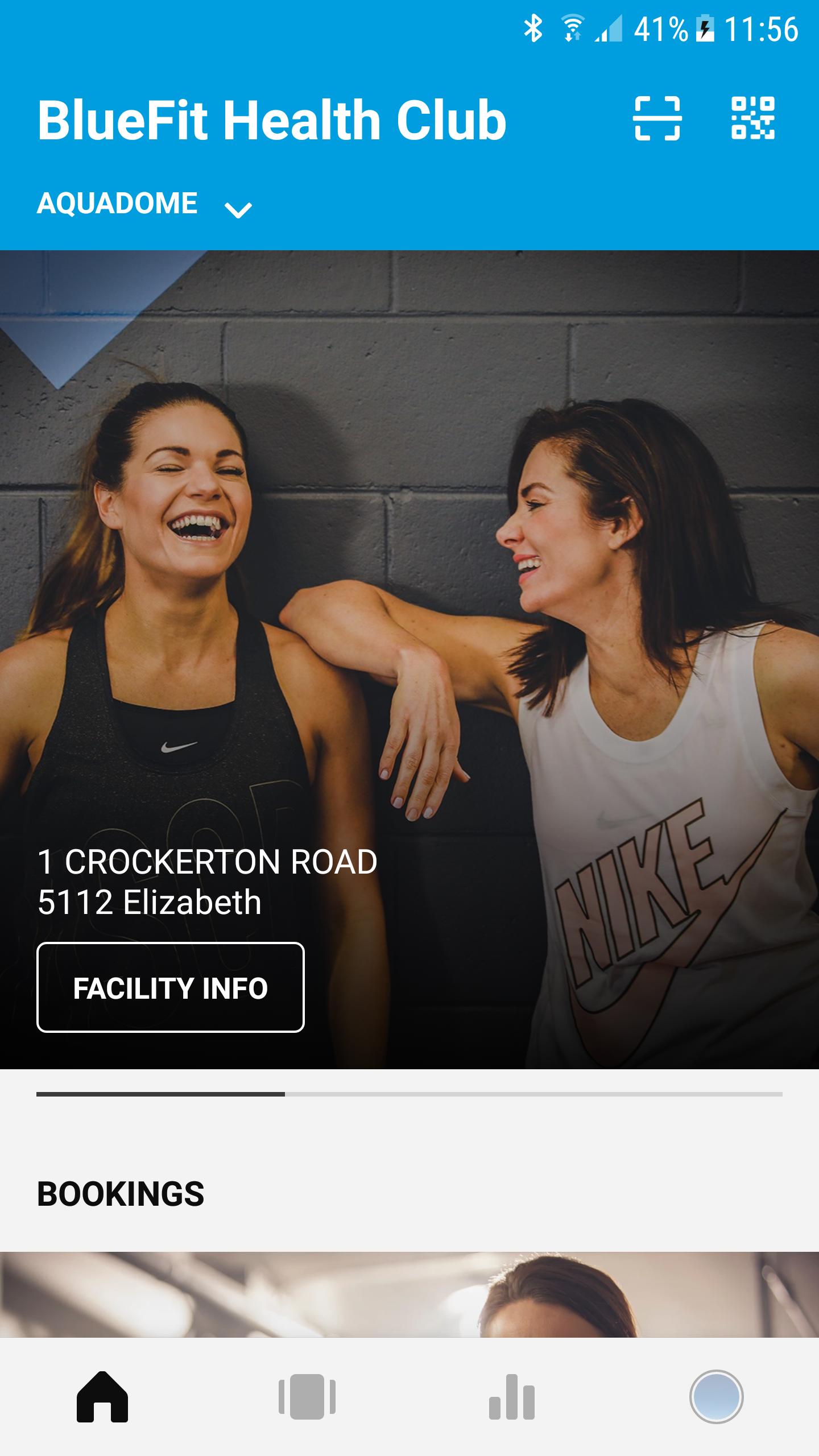Tap the BlueFit Health Club title
The width and height of the screenshot is (819, 1456).
[x=272, y=119]
